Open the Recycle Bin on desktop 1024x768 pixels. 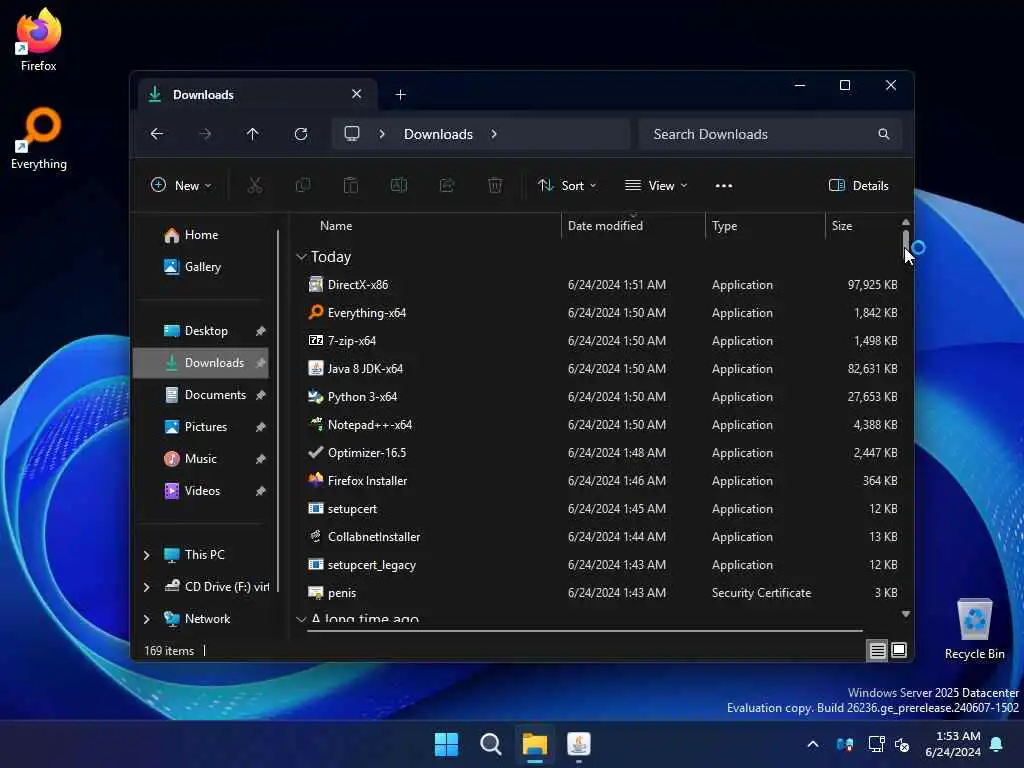974,628
